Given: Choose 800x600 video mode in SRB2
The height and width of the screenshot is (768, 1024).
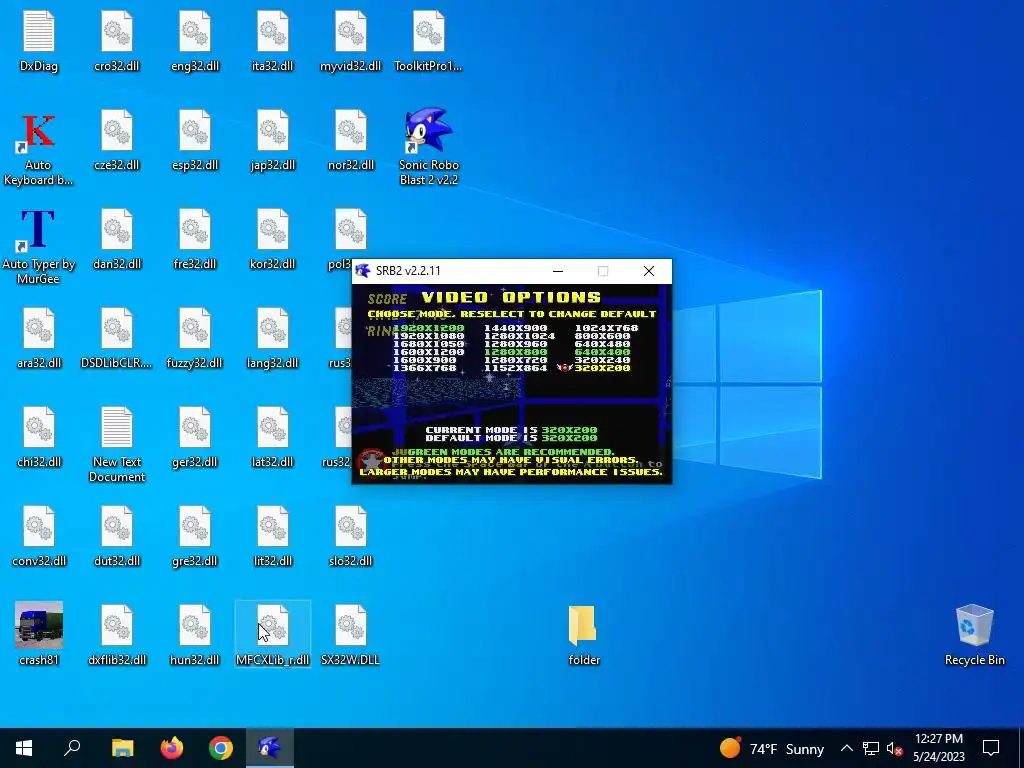Looking at the screenshot, I should point(602,336).
